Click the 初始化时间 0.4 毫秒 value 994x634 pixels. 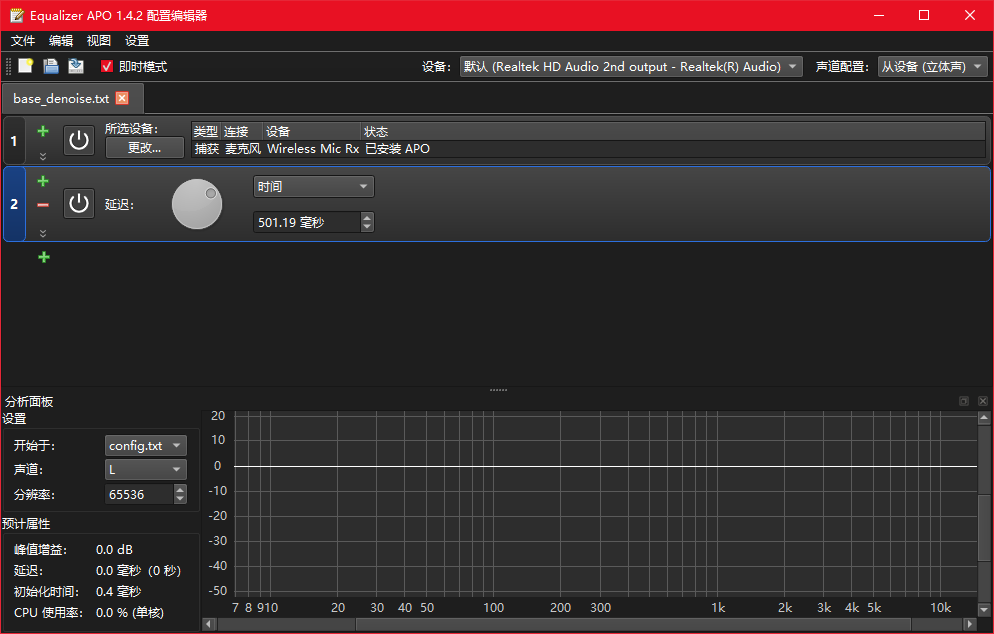[x=119, y=592]
